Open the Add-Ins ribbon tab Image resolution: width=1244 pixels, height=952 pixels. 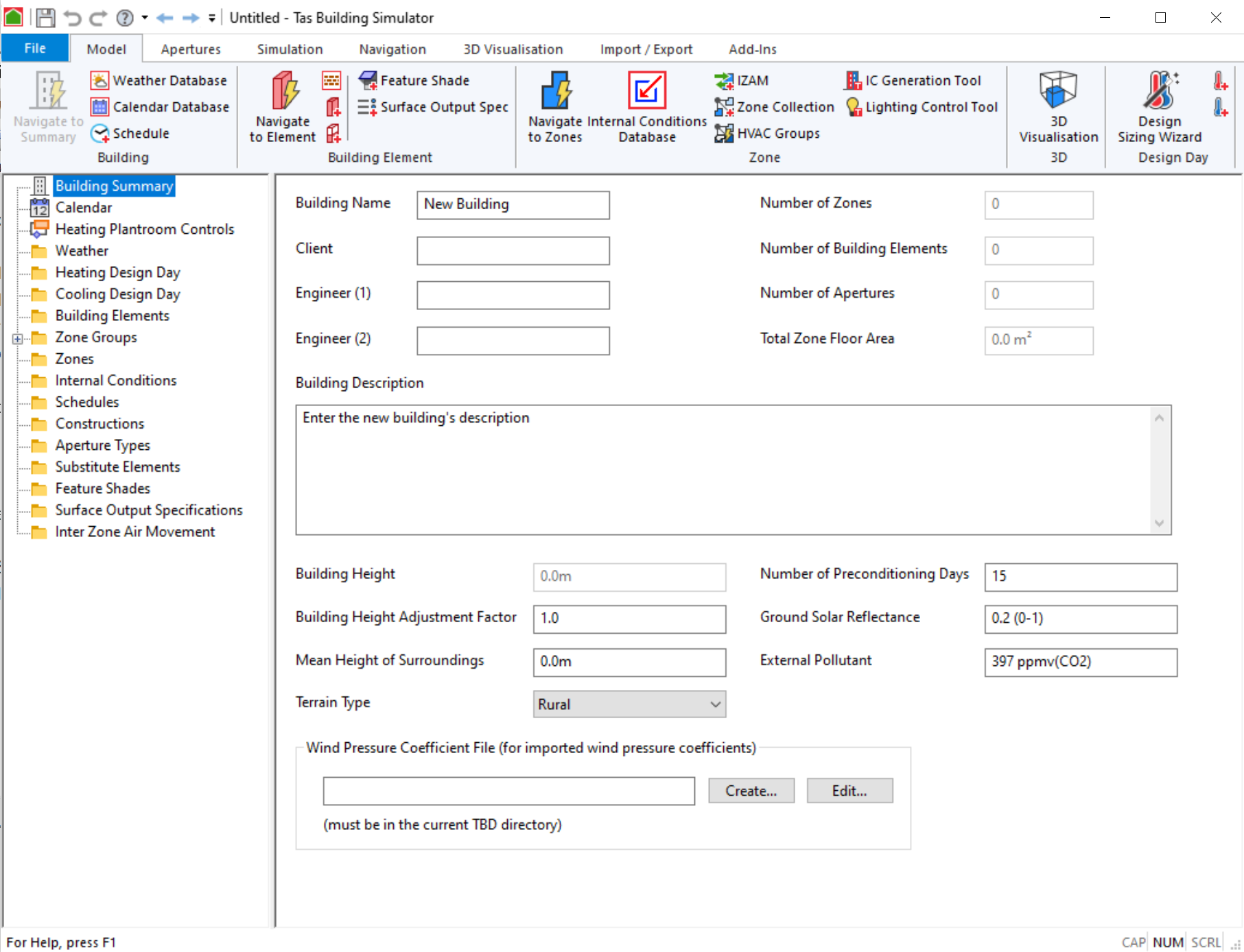coord(753,49)
